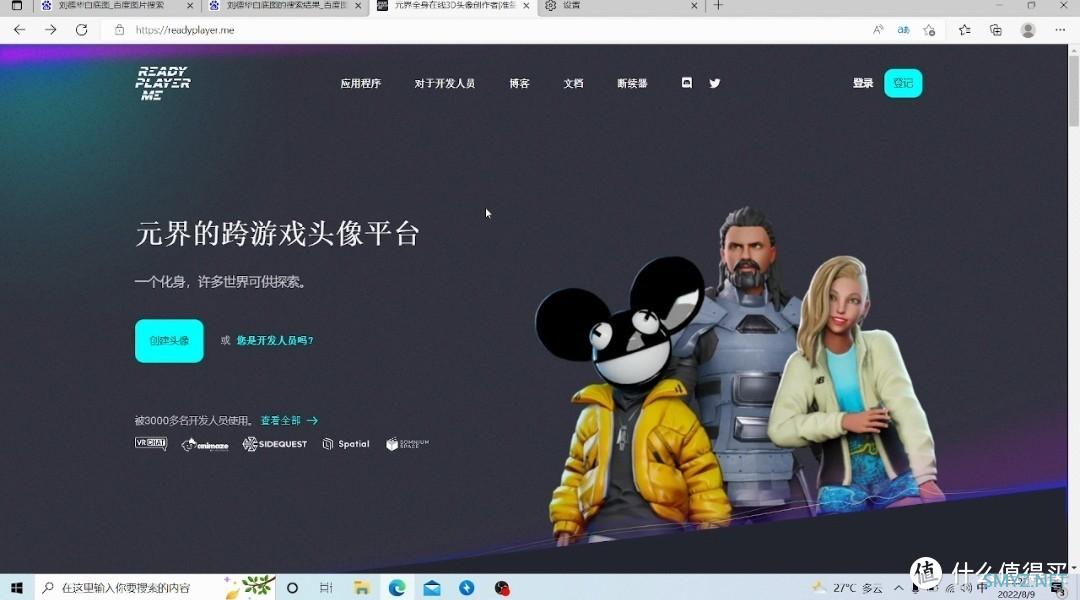
Task: Open the browser's three-dot settings menu
Action: coord(1060,30)
